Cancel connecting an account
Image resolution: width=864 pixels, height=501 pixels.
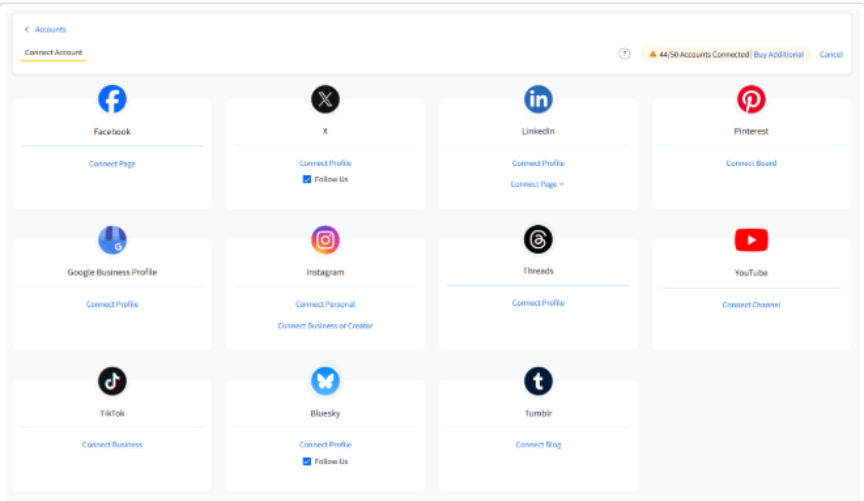[831, 55]
